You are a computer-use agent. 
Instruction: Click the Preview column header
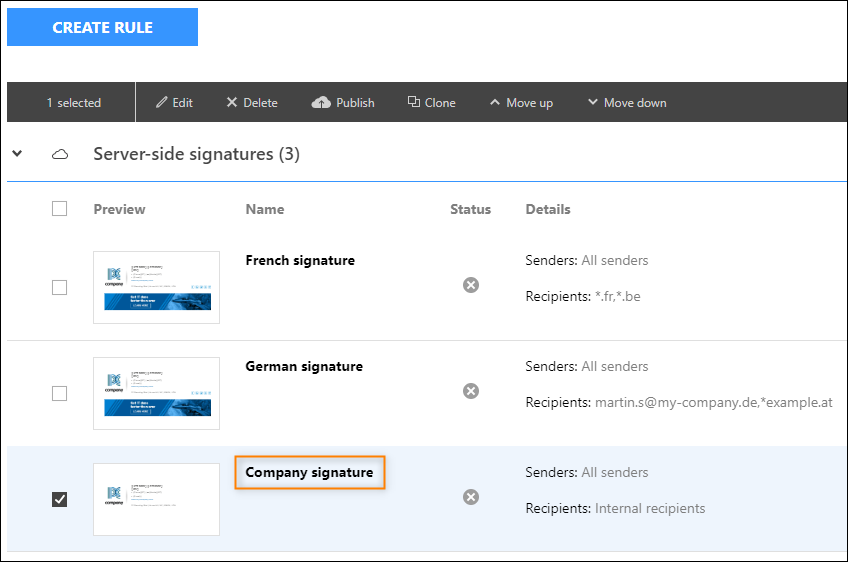(x=120, y=209)
